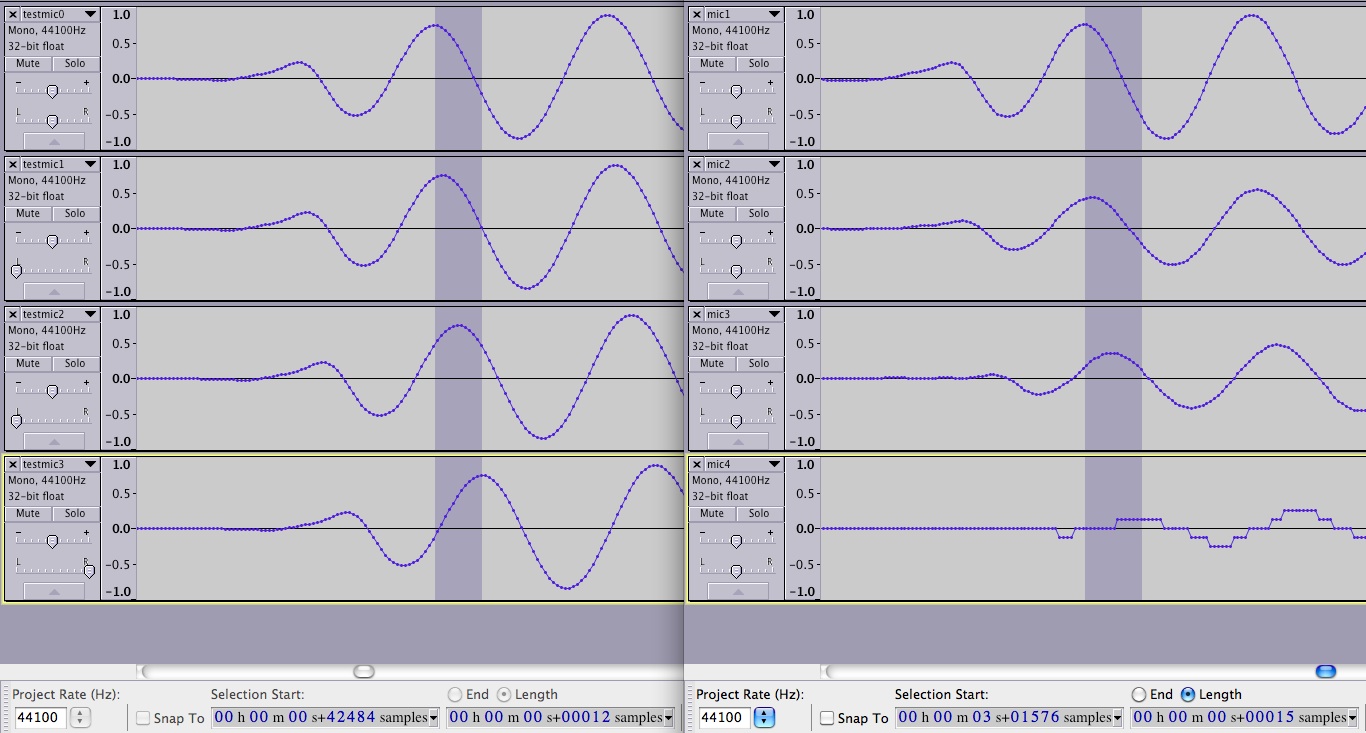Viewport: 1366px width, 733px height.
Task: Close the mic2 track with its X button
Action: point(697,164)
